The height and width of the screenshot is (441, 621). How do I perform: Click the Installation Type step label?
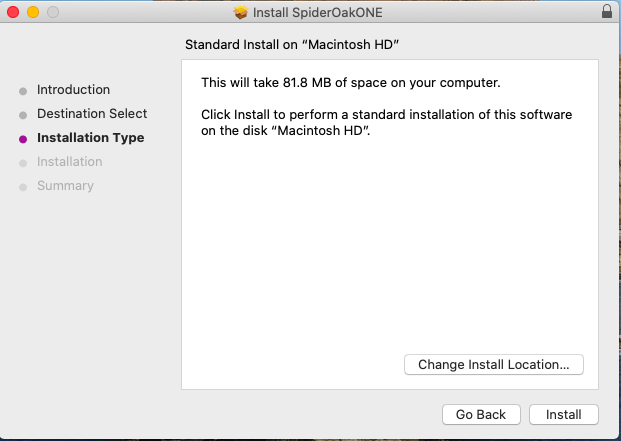(90, 138)
